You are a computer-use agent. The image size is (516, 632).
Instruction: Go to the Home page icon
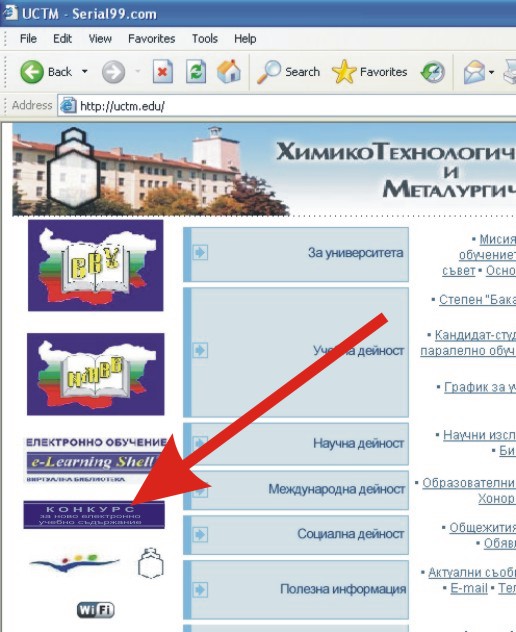(229, 71)
